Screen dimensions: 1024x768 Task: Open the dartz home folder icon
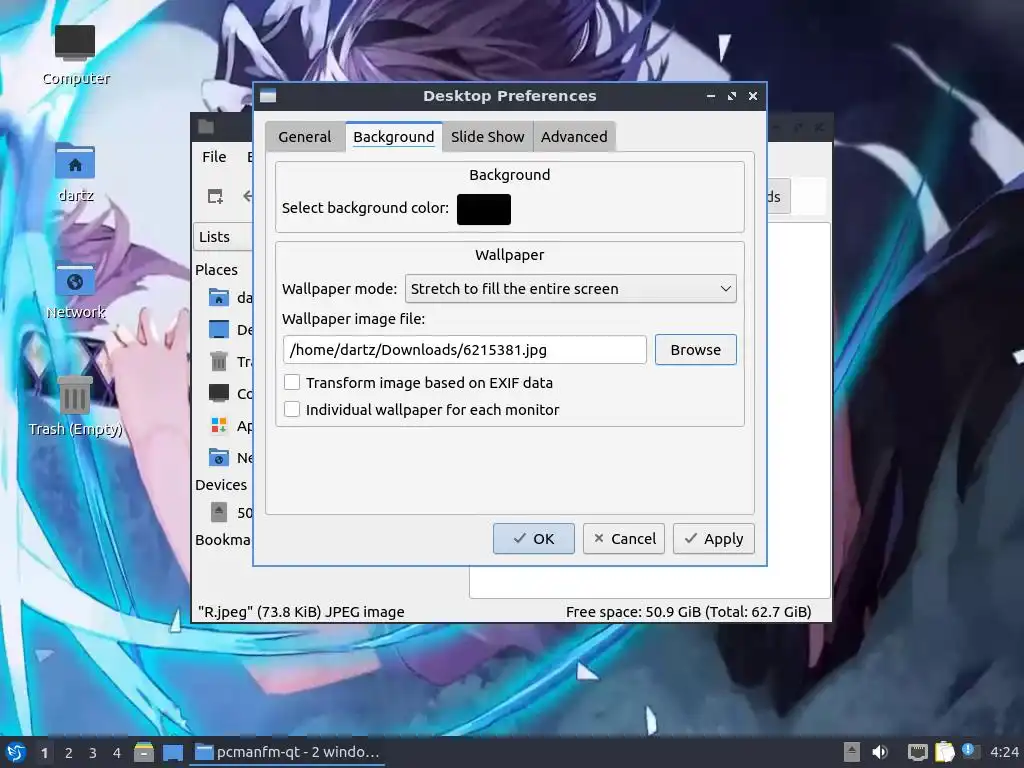pos(75,161)
